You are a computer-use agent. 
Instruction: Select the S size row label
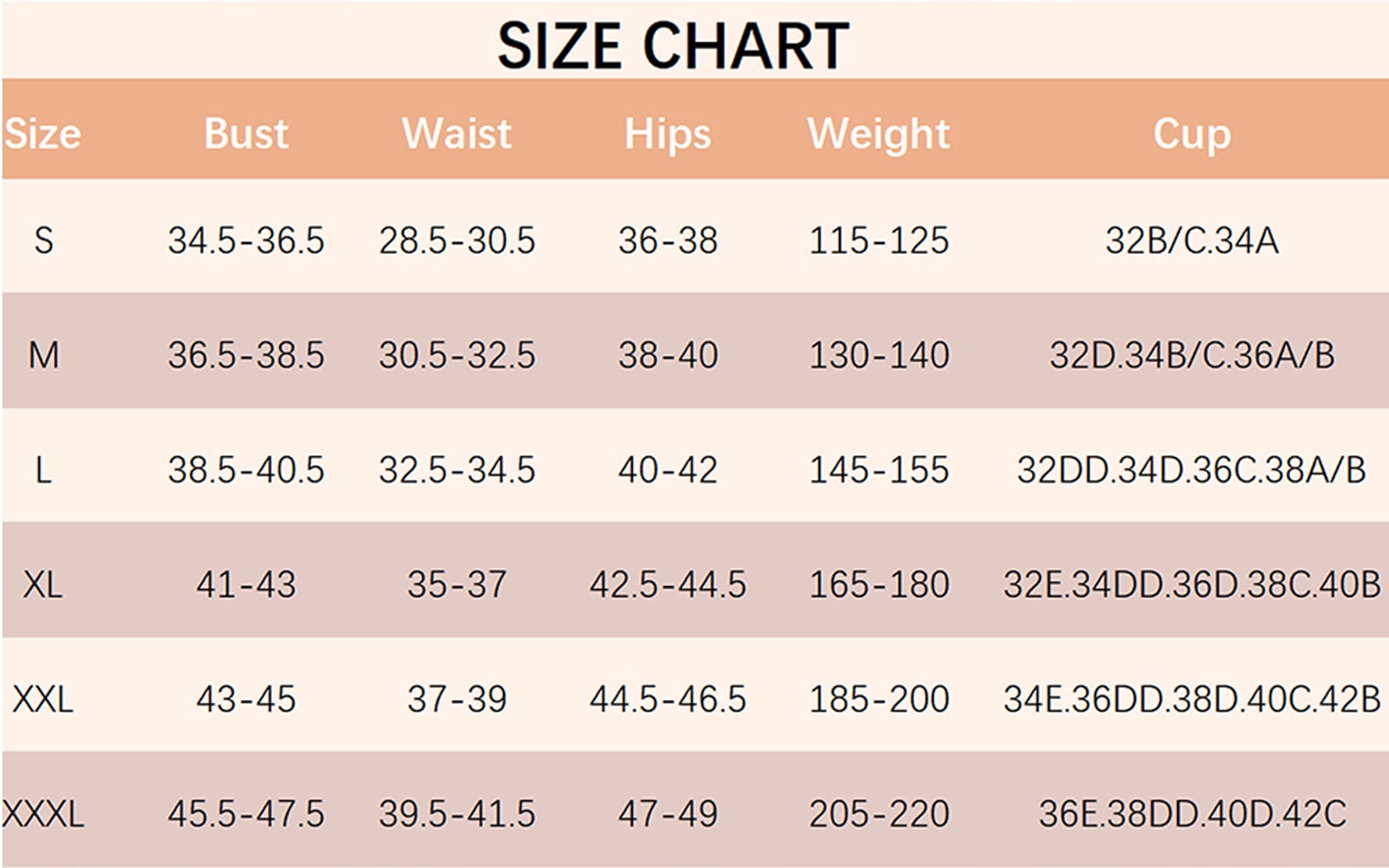44,240
